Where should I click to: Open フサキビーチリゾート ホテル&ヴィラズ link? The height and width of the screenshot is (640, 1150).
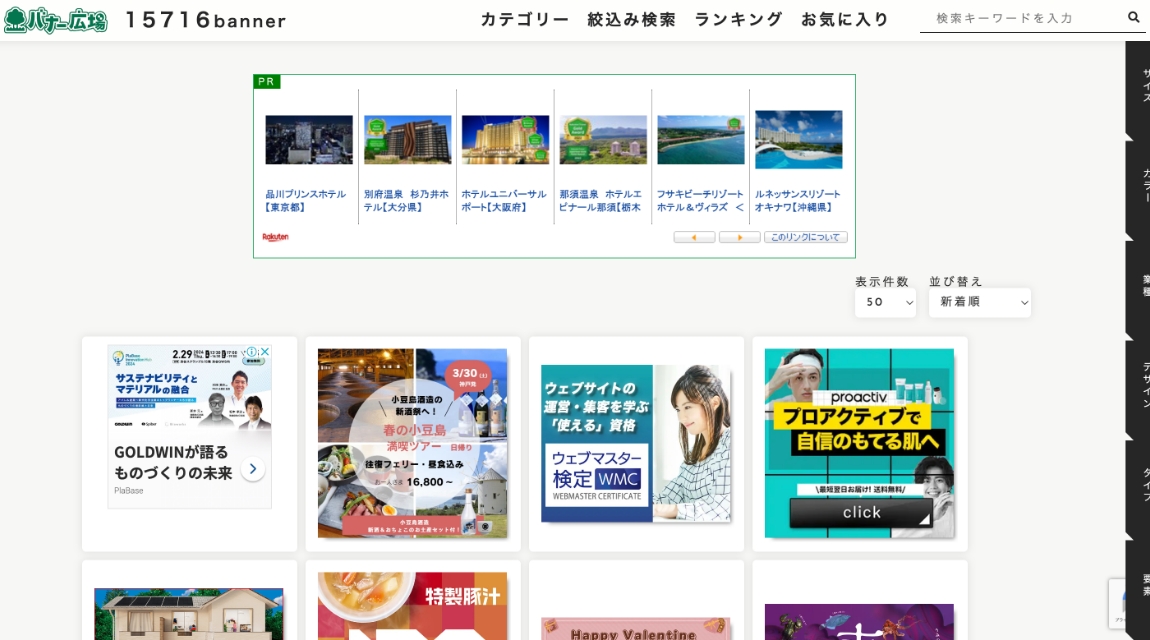700,201
